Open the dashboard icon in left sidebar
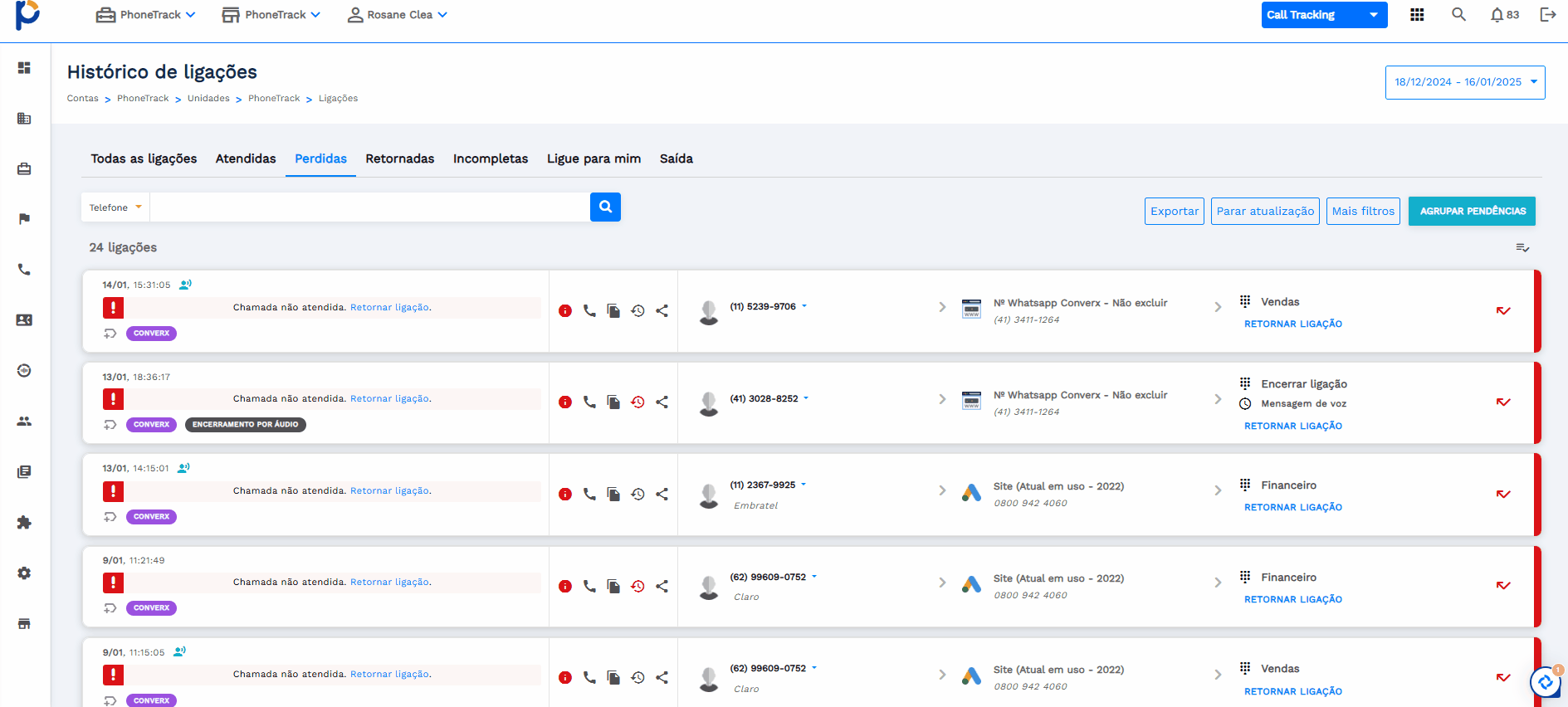Screen dimensions: 1568x707 click(24, 68)
